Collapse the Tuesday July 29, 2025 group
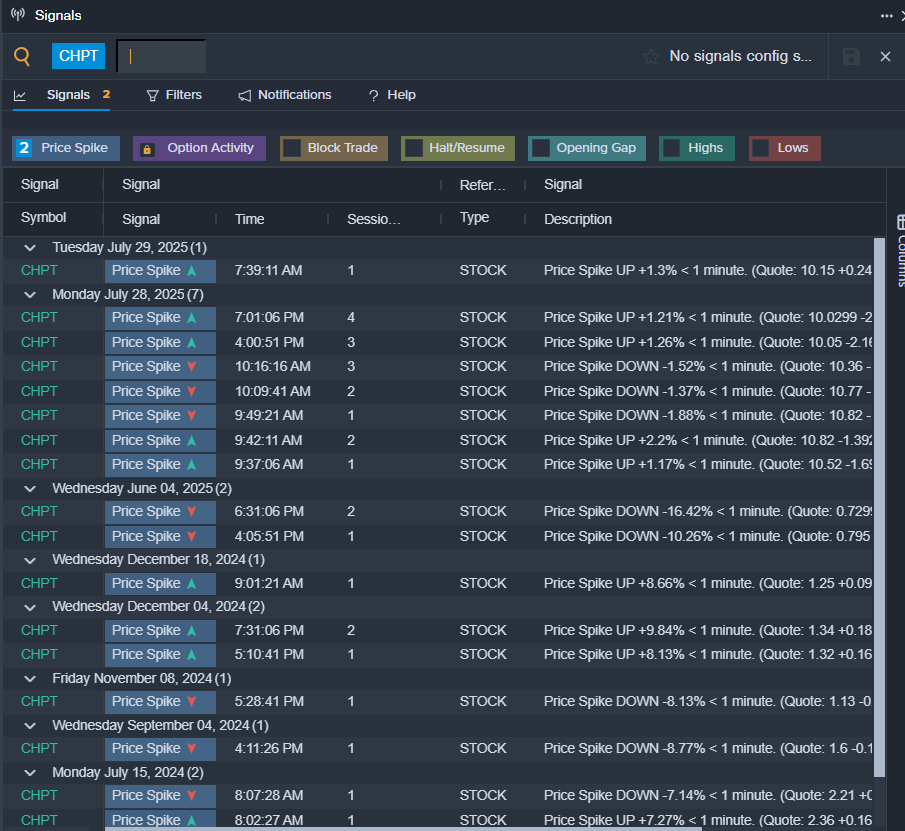The width and height of the screenshot is (905, 831). 30,248
